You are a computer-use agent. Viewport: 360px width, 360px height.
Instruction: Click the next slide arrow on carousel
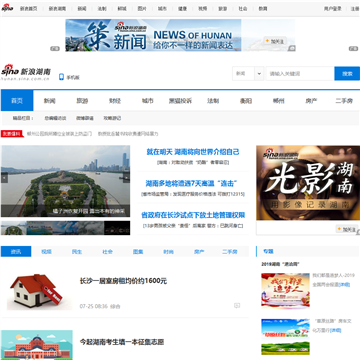point(126,178)
